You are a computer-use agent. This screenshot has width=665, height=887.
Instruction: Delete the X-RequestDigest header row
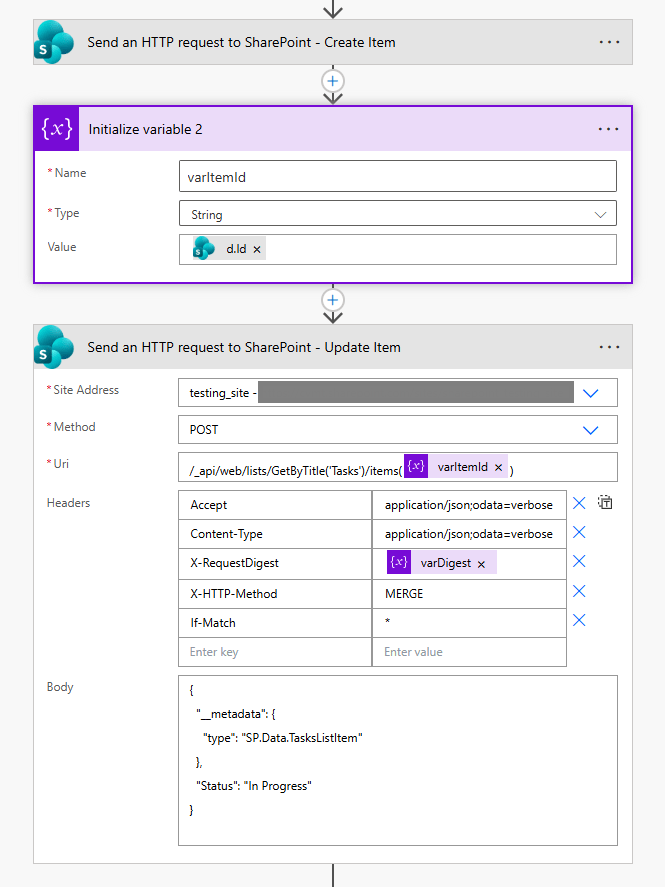(x=579, y=562)
